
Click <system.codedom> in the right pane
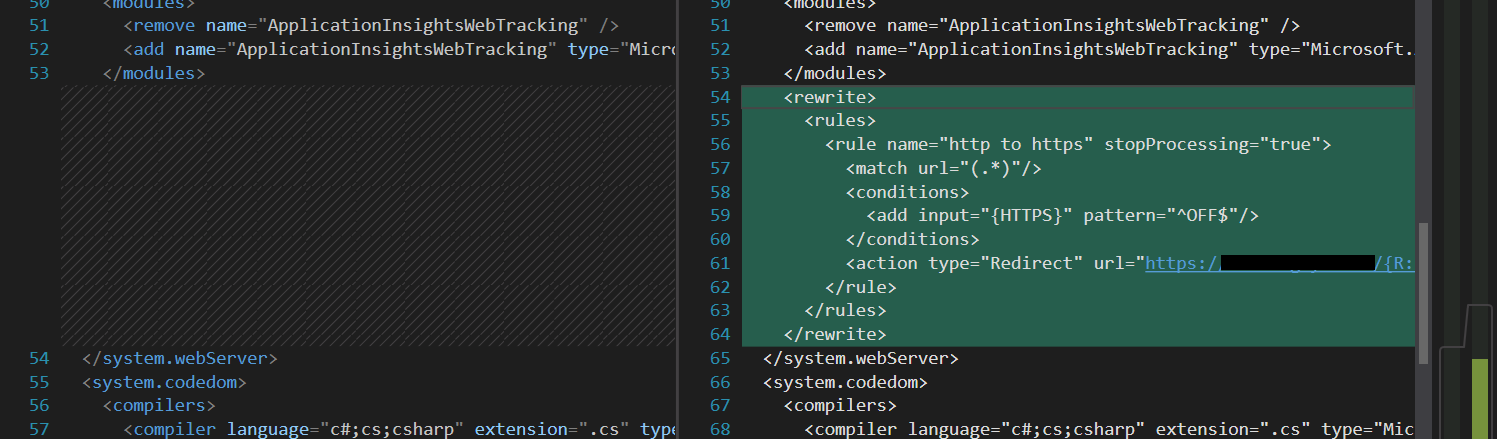[x=845, y=382]
